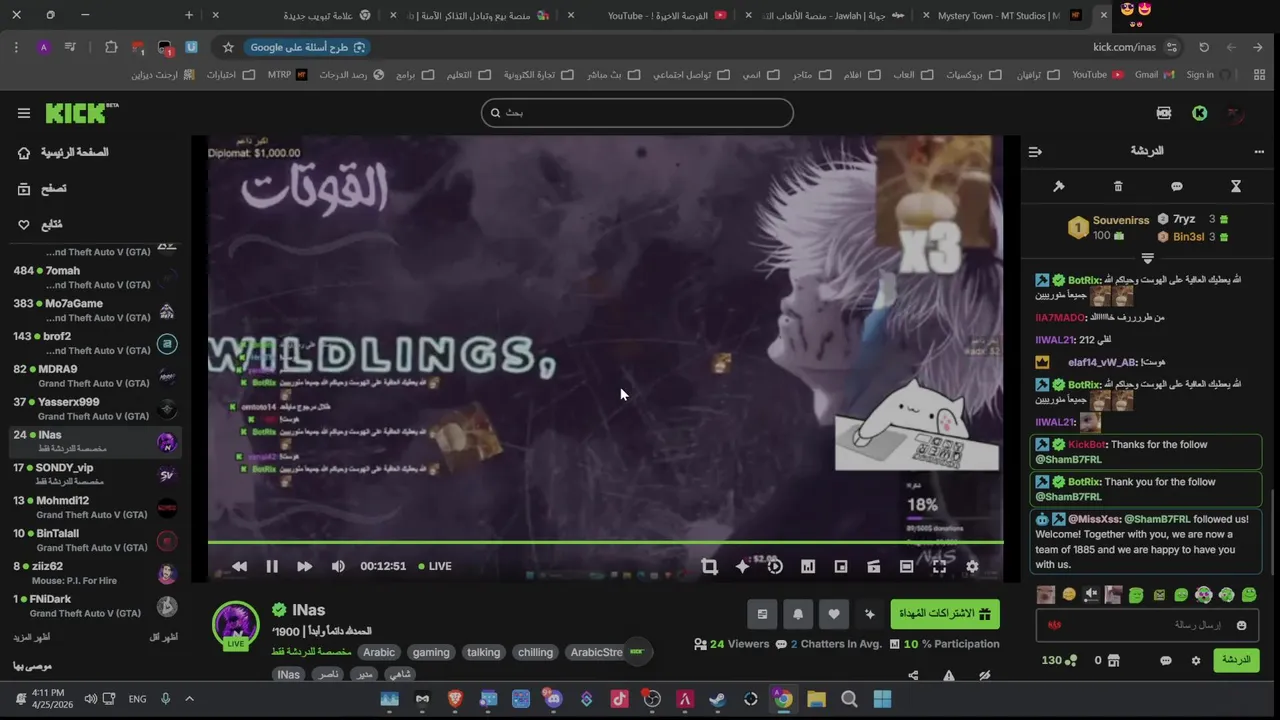Open File Explorer from the taskbar
Viewport: 1280px width, 720px height.
click(x=816, y=699)
